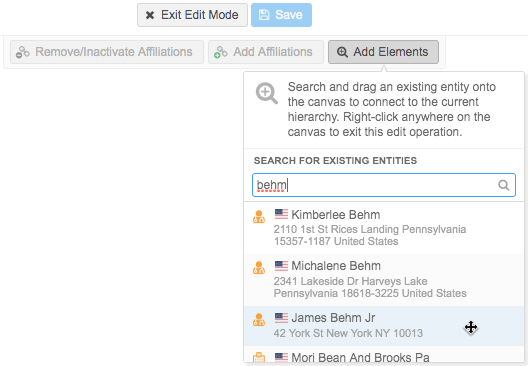Screen dimensions: 528x366
Task: Click the search magnifier inside the input
Action: click(503, 185)
